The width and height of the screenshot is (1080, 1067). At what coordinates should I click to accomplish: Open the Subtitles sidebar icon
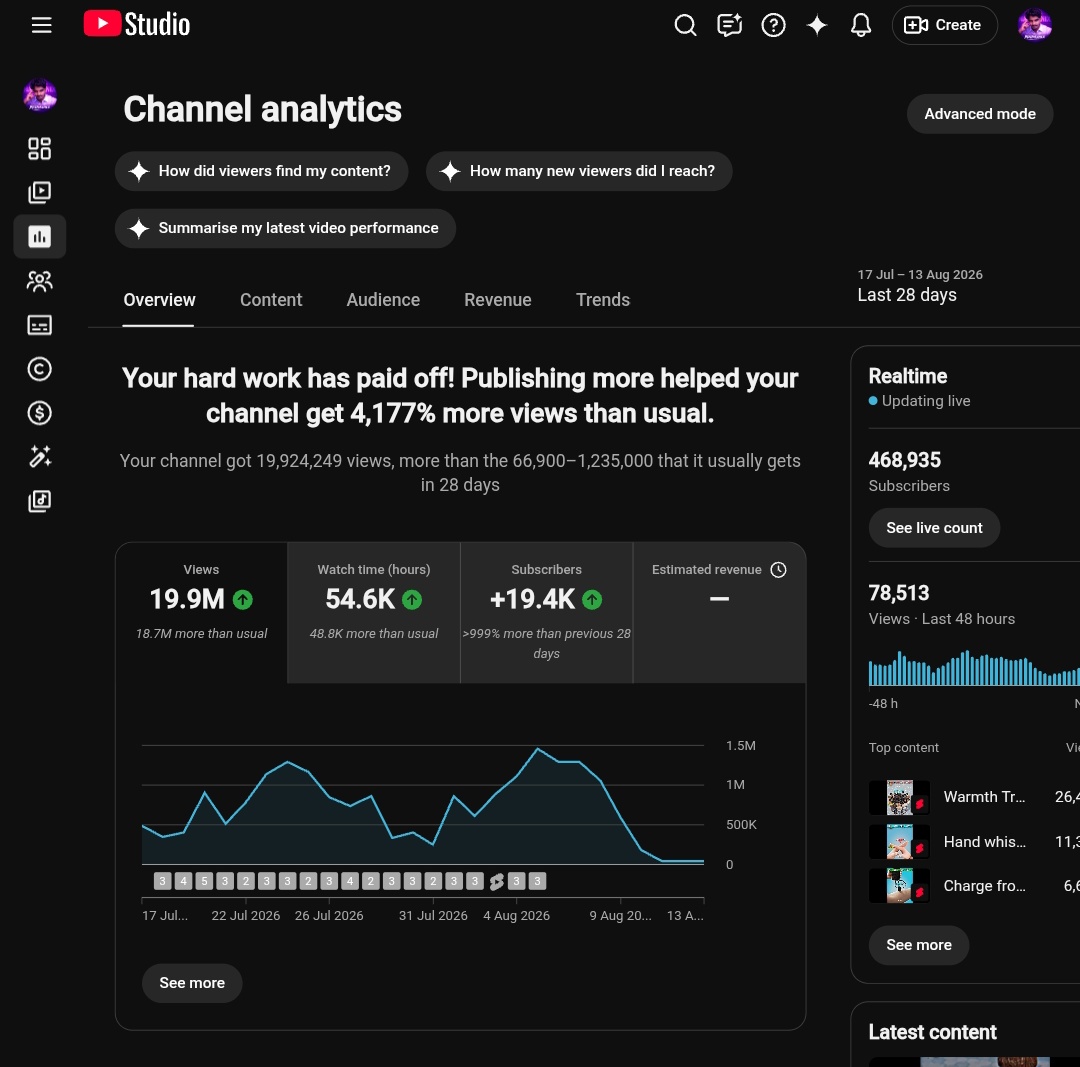(39, 324)
